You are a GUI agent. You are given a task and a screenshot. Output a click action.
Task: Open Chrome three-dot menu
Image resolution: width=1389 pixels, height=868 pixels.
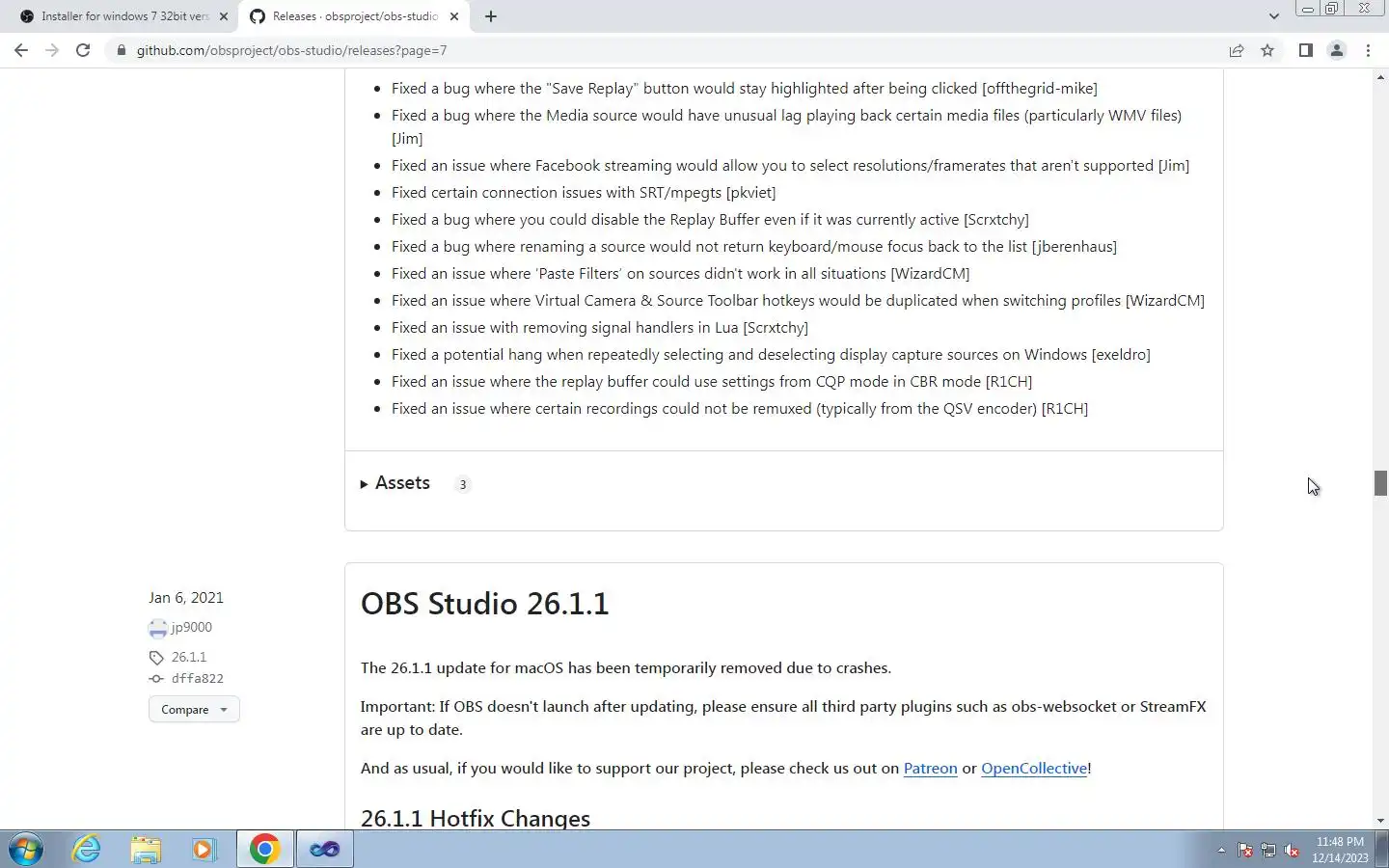(x=1368, y=50)
